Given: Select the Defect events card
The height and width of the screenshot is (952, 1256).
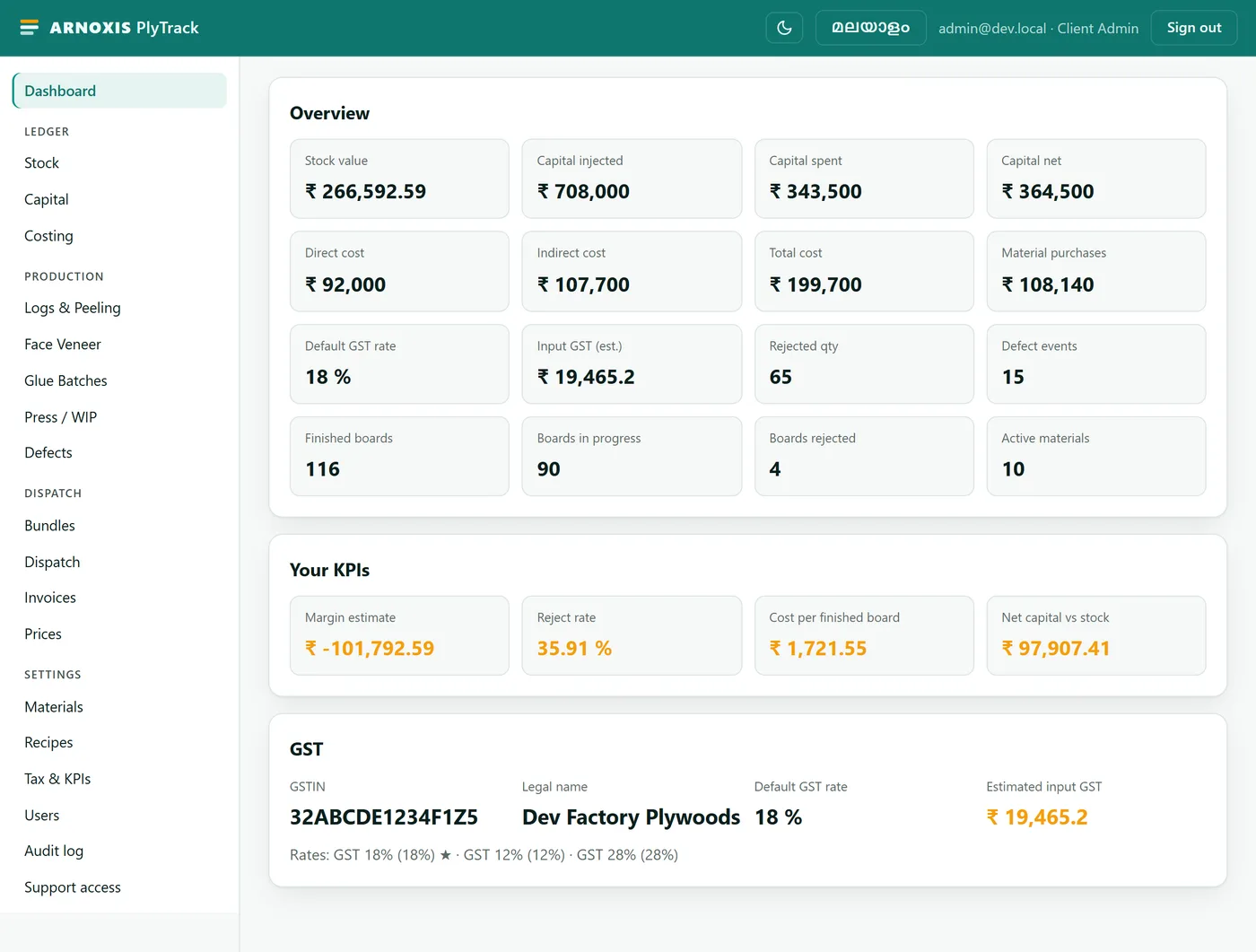Looking at the screenshot, I should click(1096, 364).
